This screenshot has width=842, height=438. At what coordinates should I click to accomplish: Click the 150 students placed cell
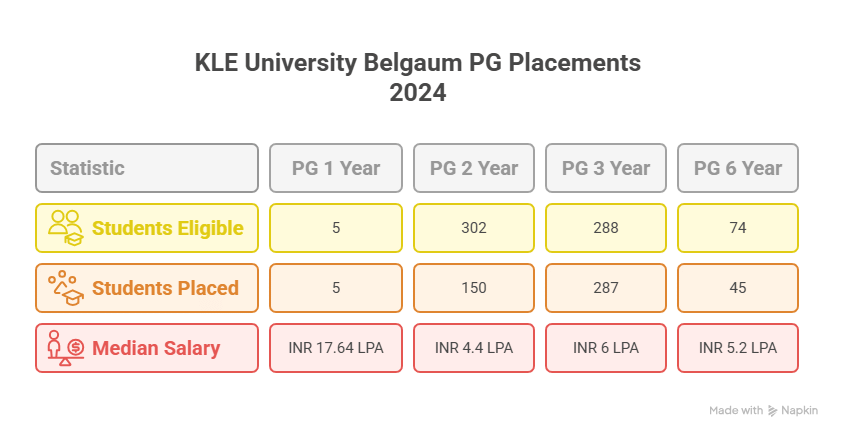click(474, 288)
